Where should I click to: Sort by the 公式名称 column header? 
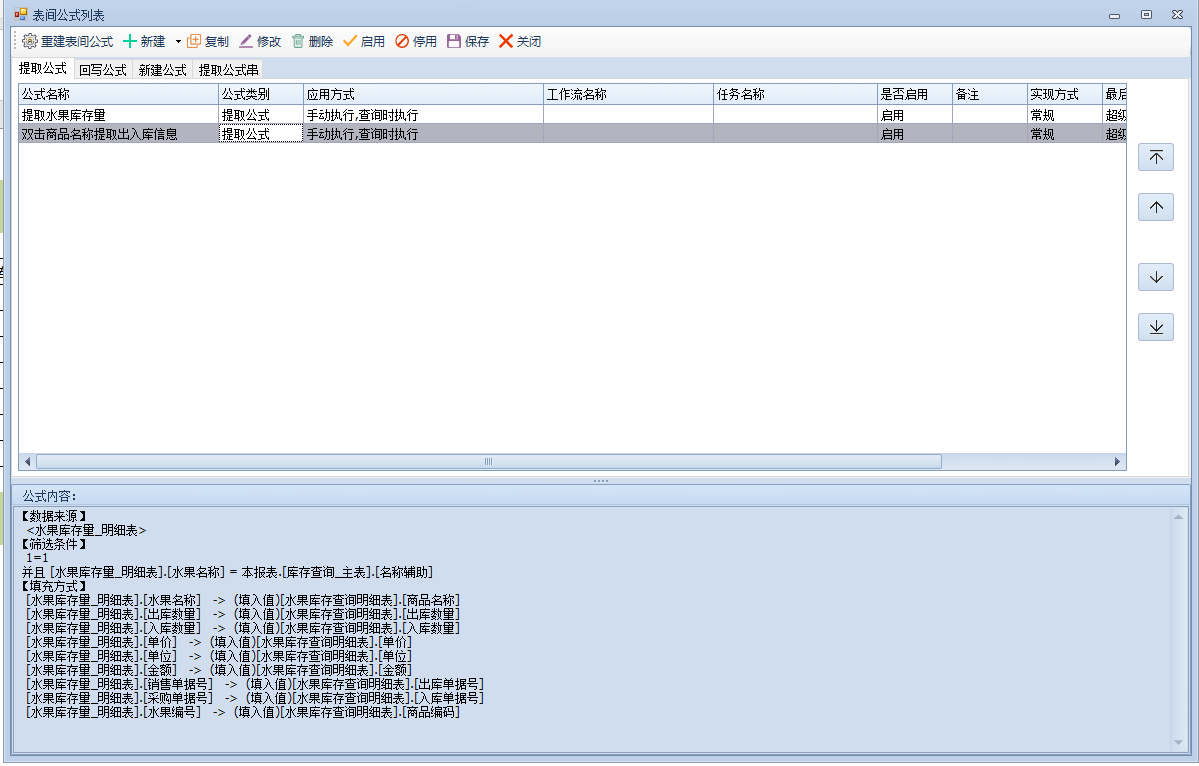point(118,94)
